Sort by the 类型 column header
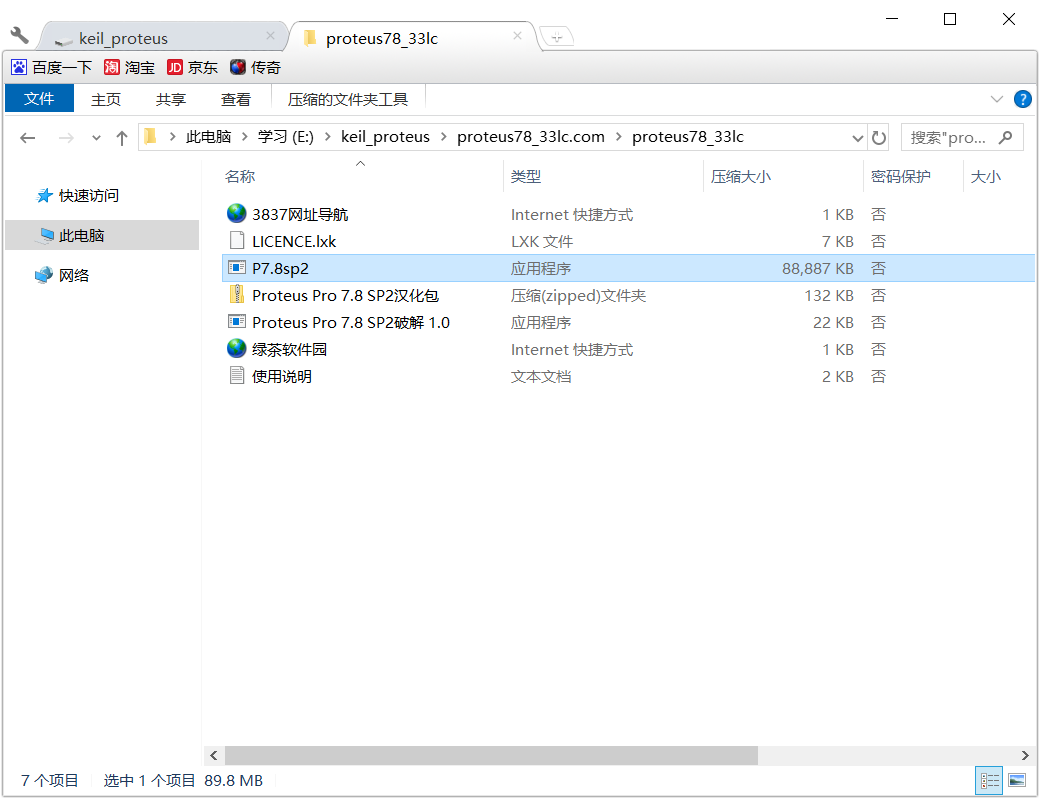This screenshot has width=1040, height=799. pos(526,176)
